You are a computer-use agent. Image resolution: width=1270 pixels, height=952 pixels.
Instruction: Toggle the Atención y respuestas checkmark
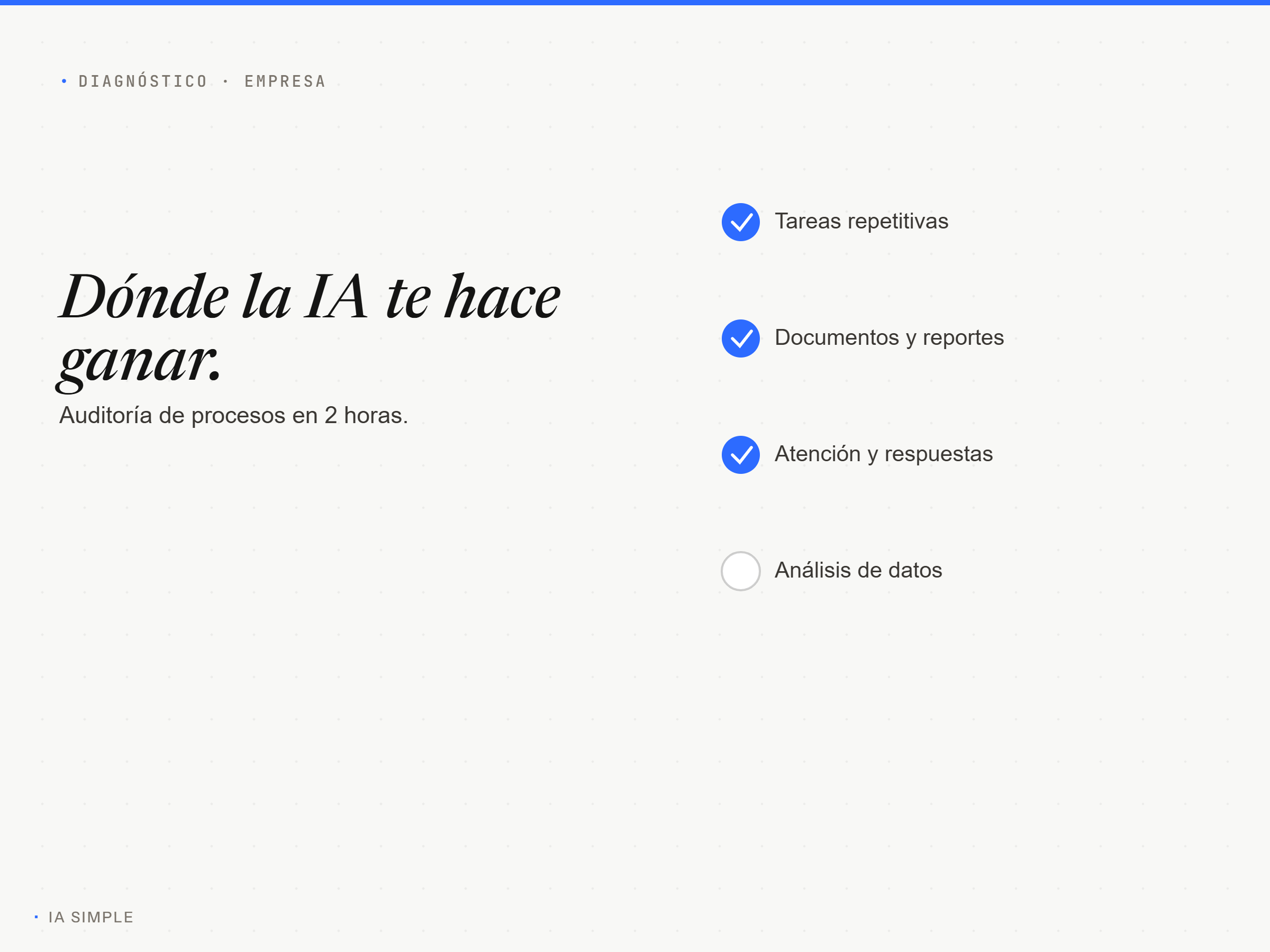point(741,455)
